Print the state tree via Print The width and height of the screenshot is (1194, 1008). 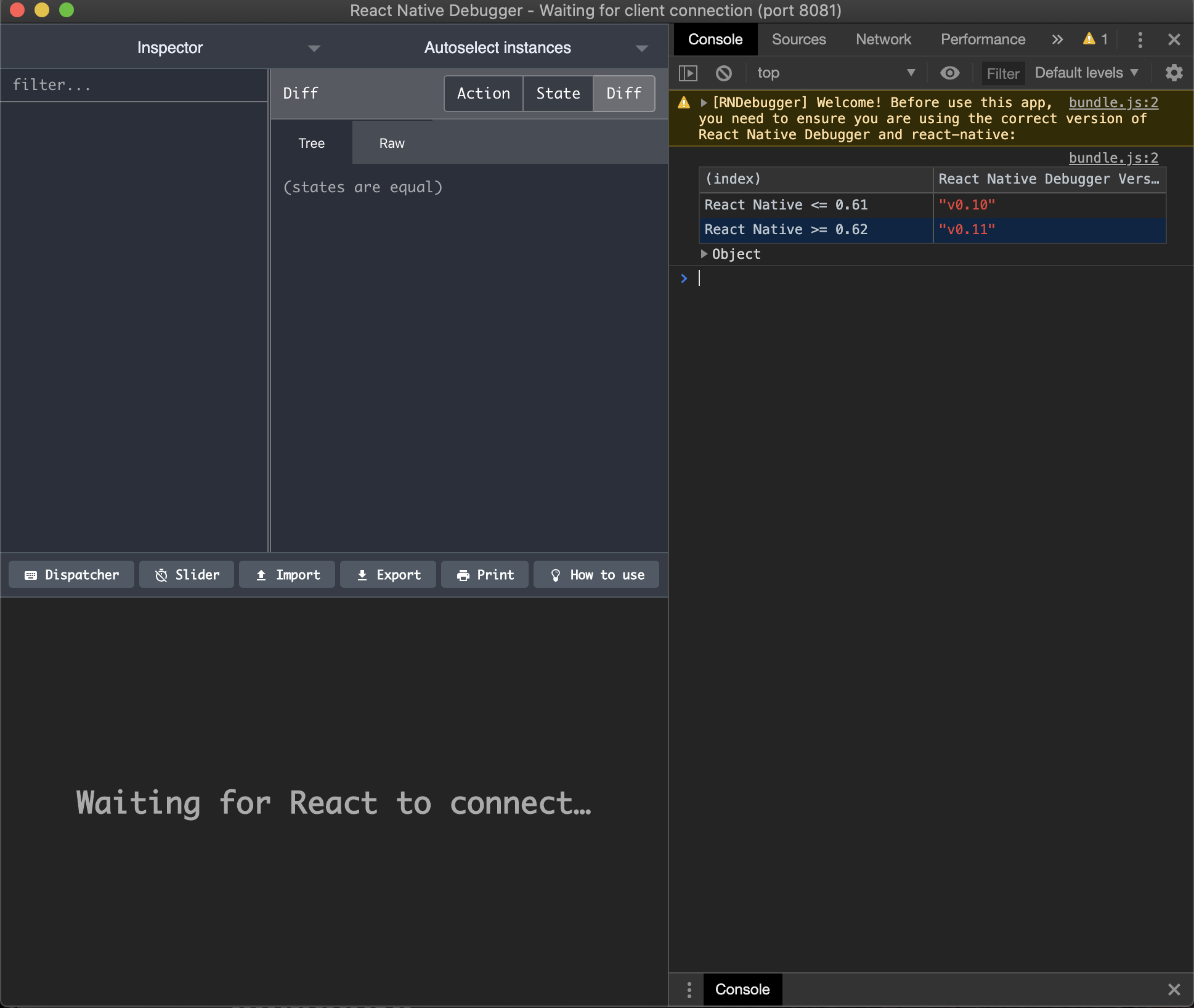[484, 574]
